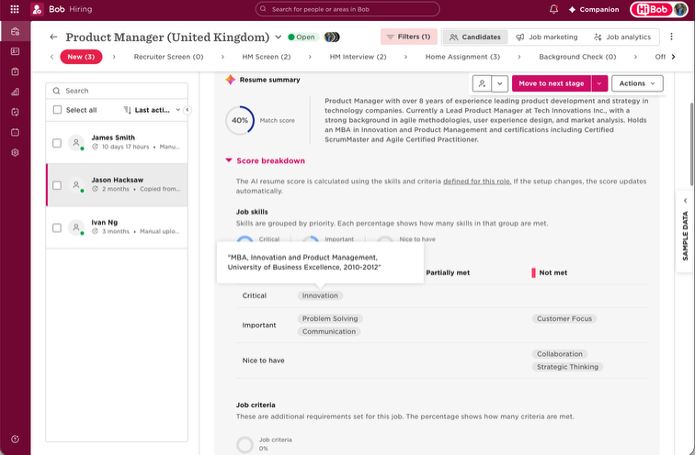Select the Recruiter Screen (0) stage
Viewport: 696px width, 455px height.
click(x=168, y=57)
